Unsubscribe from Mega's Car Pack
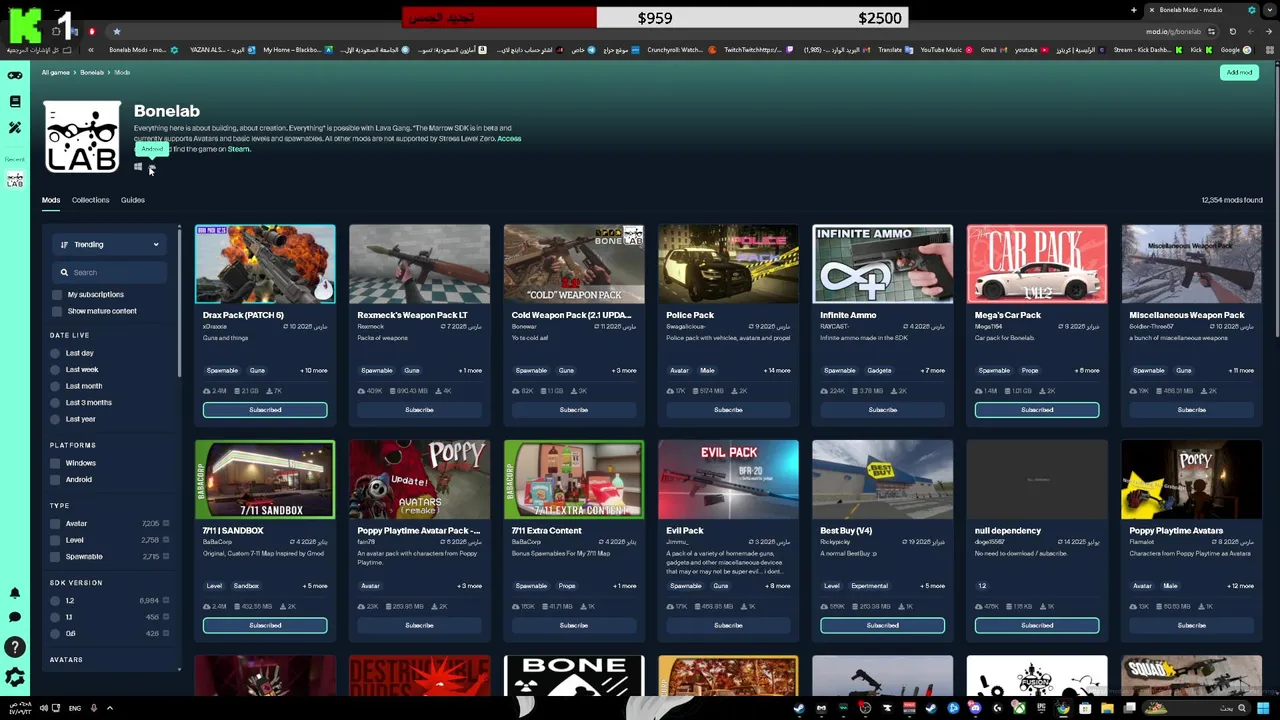1280x720 pixels. [x=1037, y=410]
